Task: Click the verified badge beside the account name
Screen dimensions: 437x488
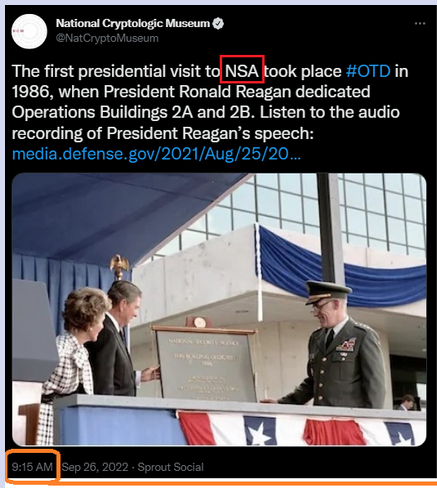Action: [x=218, y=24]
